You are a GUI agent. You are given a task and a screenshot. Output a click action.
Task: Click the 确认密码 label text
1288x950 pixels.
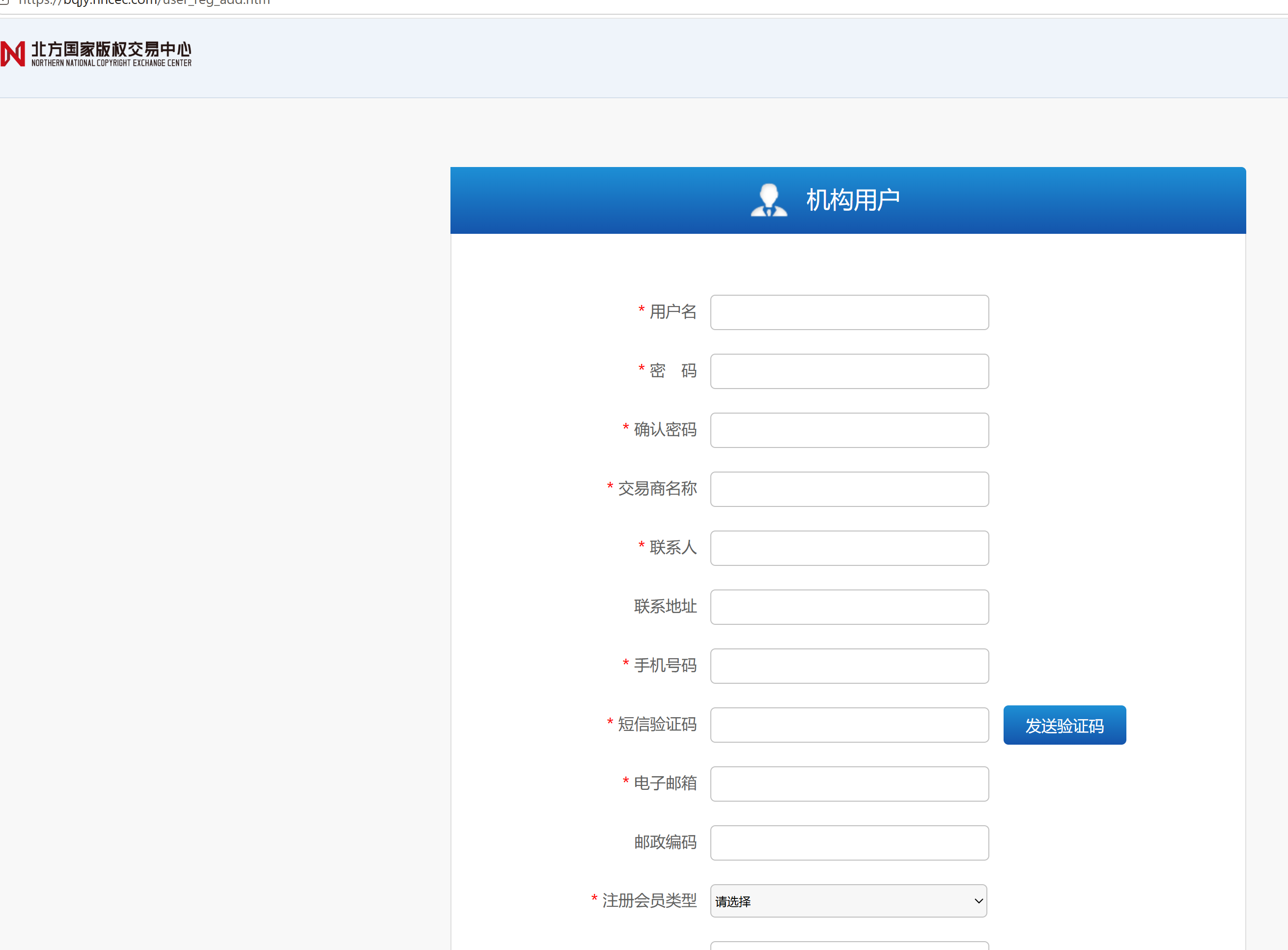pyautogui.click(x=665, y=430)
